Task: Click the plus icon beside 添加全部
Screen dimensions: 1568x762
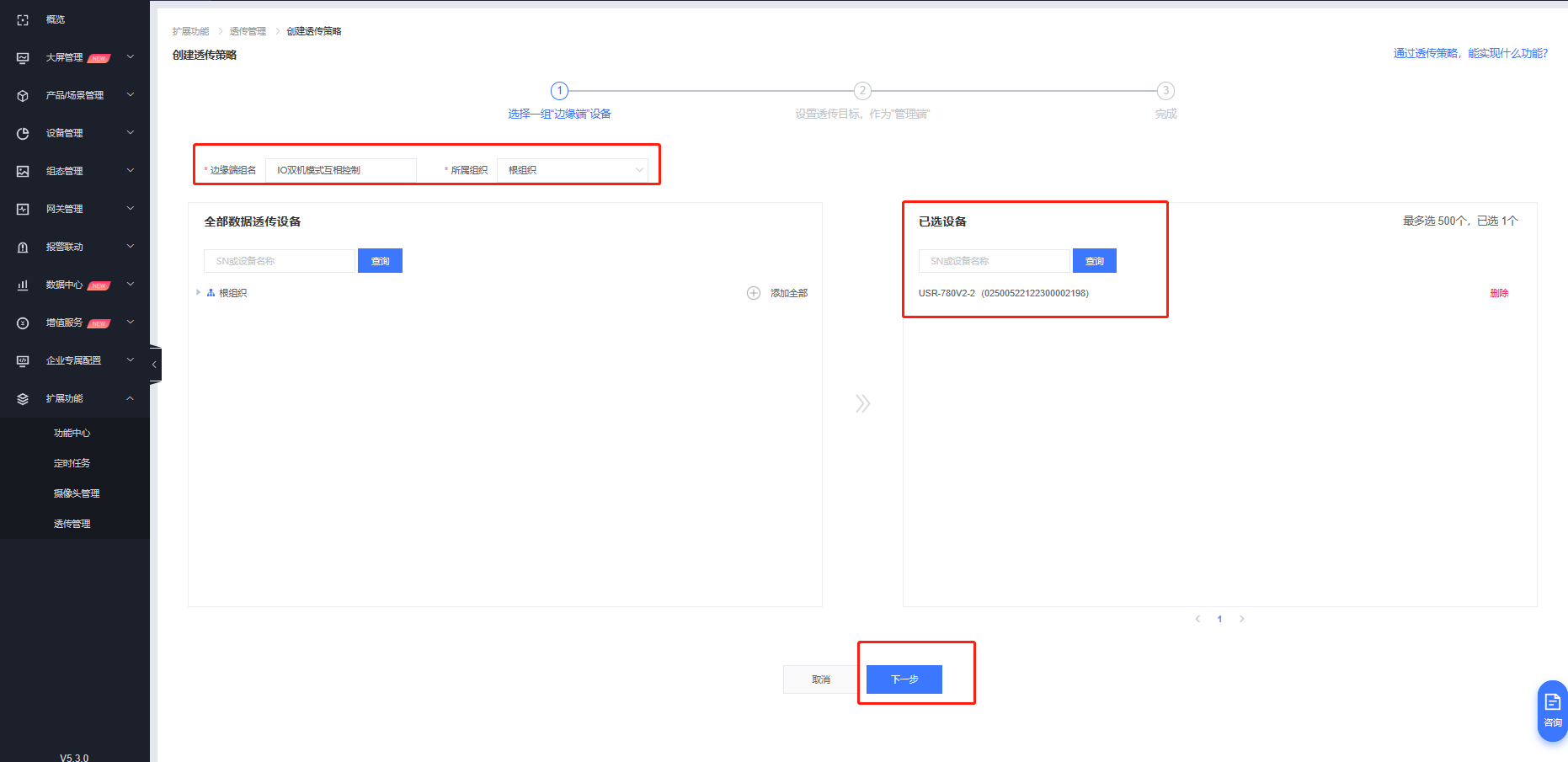Action: [754, 293]
